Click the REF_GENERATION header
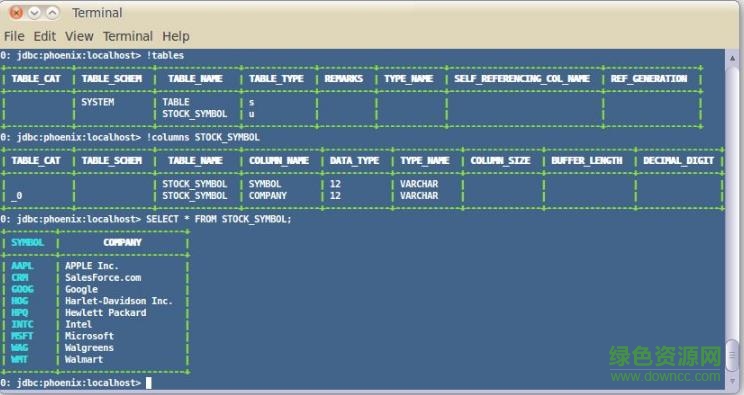Image resolution: width=744 pixels, height=395 pixels. click(x=649, y=79)
